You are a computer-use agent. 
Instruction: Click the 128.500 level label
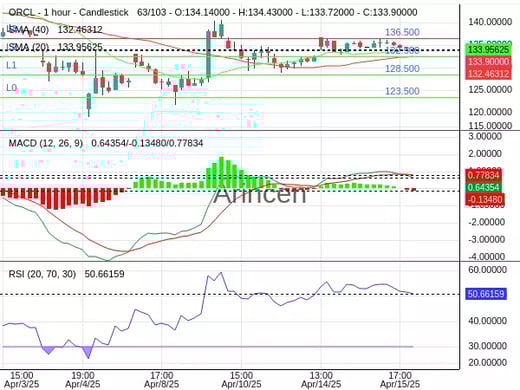pos(402,69)
